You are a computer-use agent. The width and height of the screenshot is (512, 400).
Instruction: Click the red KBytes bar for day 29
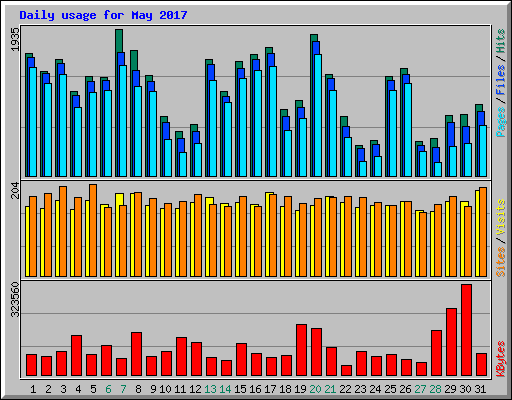[x=451, y=342]
